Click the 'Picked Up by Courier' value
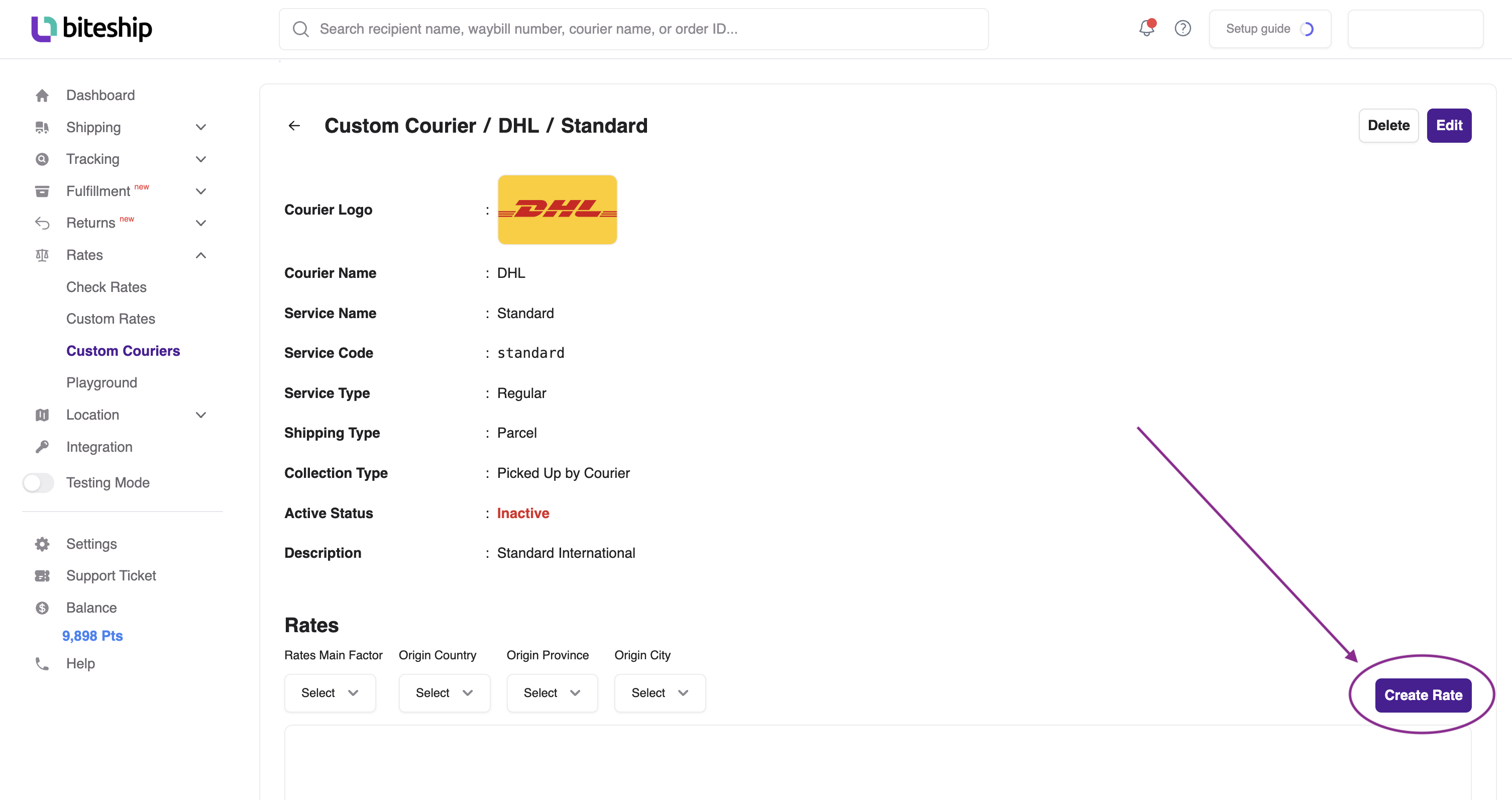The height and width of the screenshot is (800, 1512). click(563, 473)
